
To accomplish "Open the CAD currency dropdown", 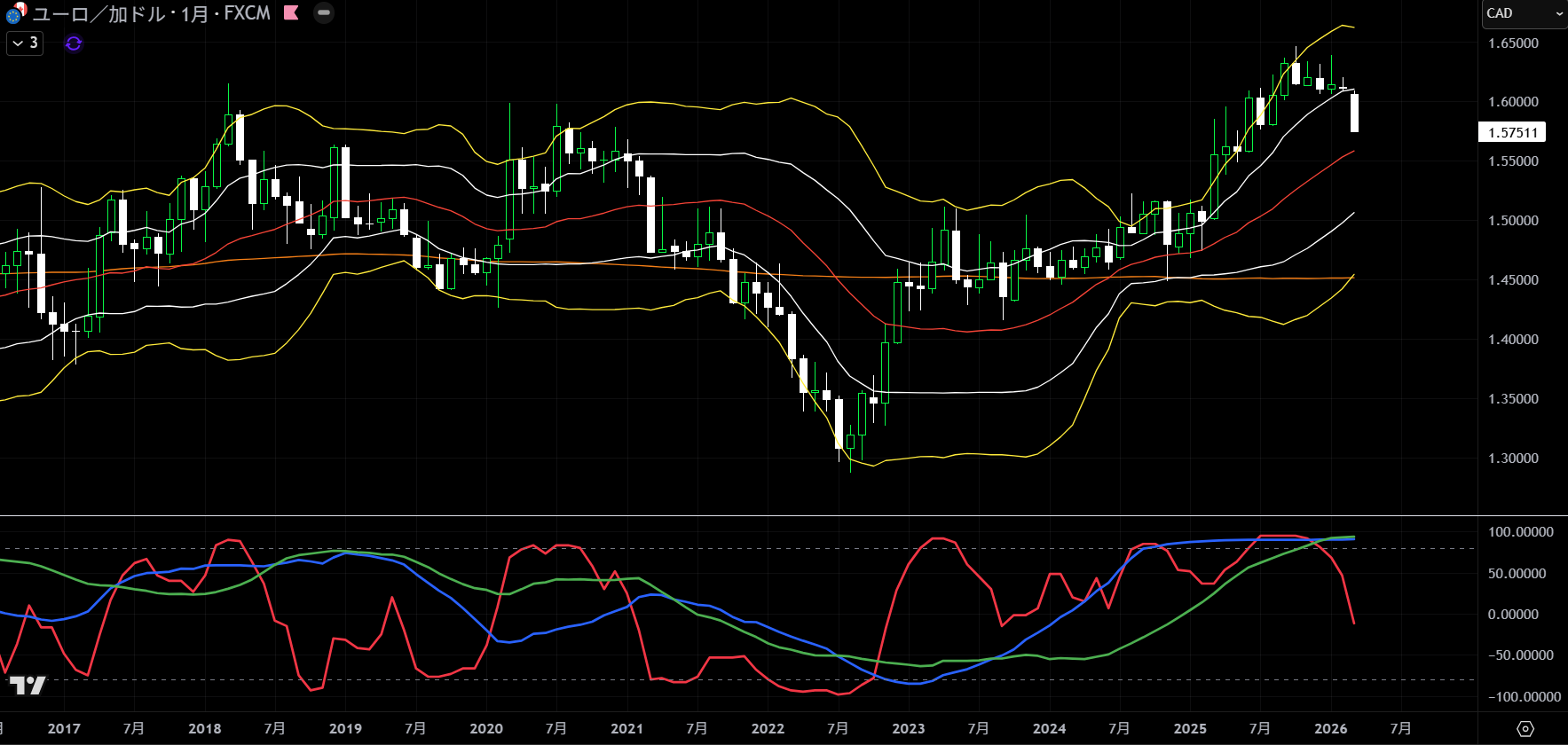I will [1524, 13].
